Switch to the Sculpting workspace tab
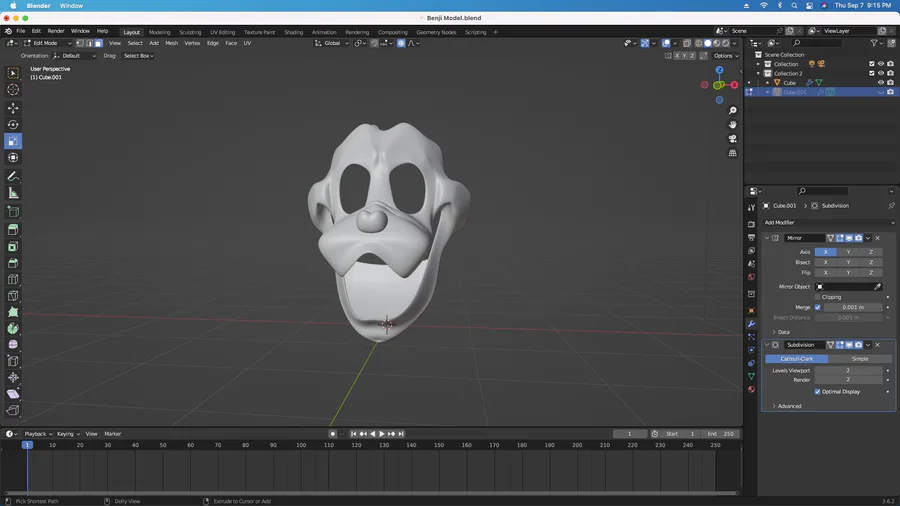 pyautogui.click(x=190, y=32)
